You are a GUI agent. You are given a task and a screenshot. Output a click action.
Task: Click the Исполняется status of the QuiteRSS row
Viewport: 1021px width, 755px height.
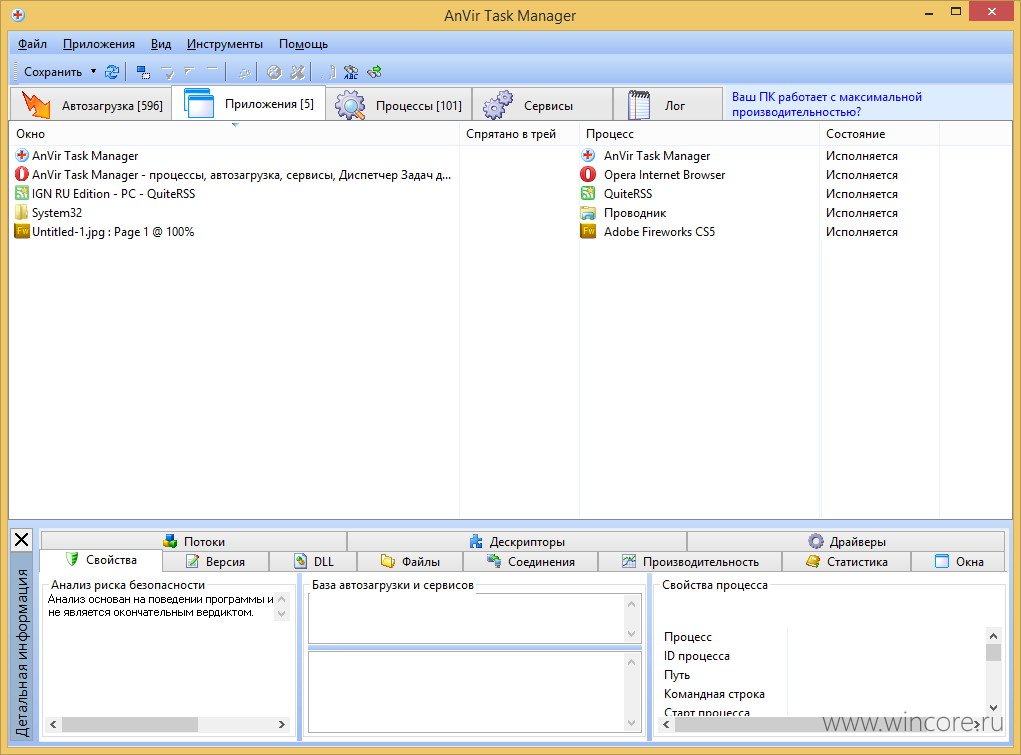861,193
